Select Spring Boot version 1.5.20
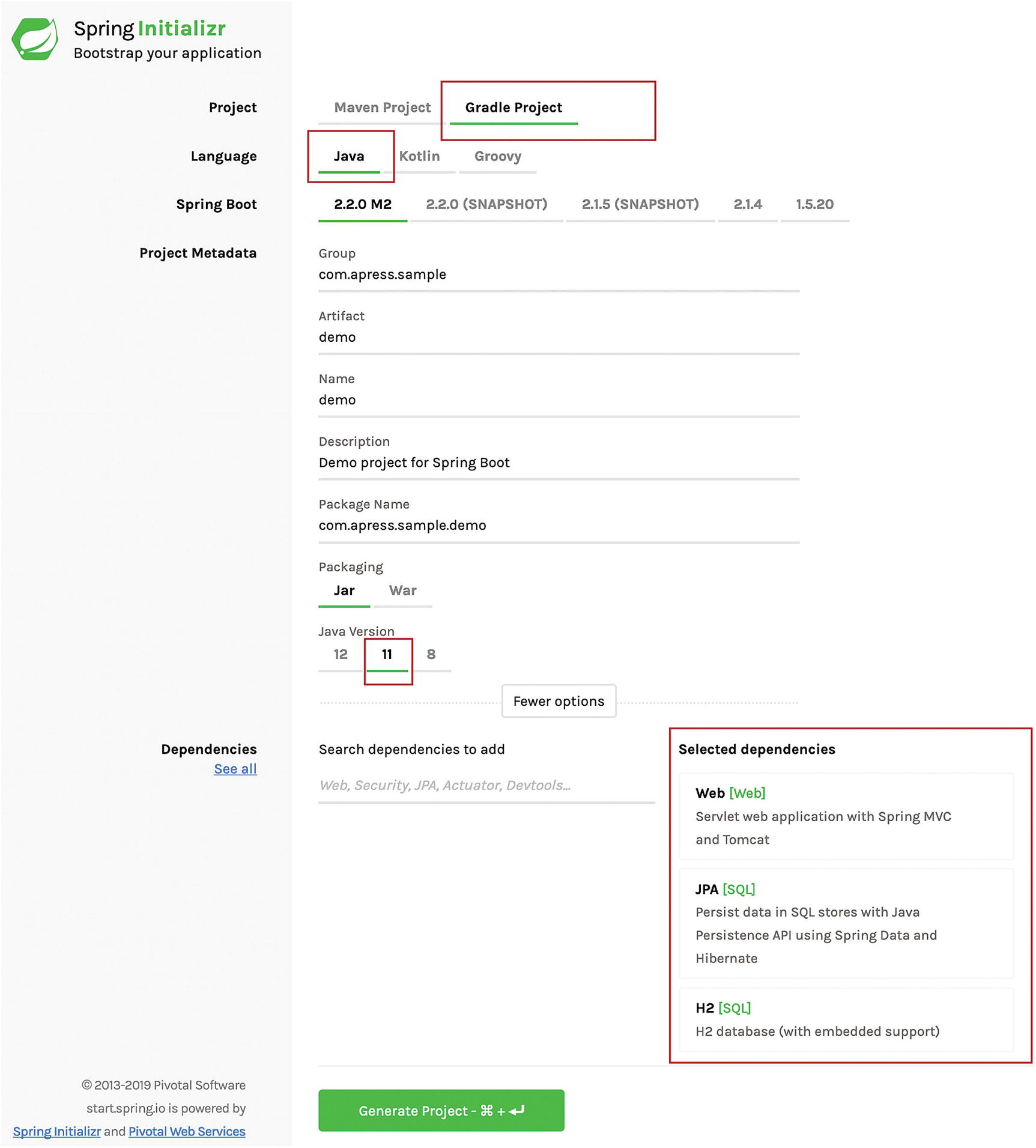The width and height of the screenshot is (1036, 1148). pos(814,204)
